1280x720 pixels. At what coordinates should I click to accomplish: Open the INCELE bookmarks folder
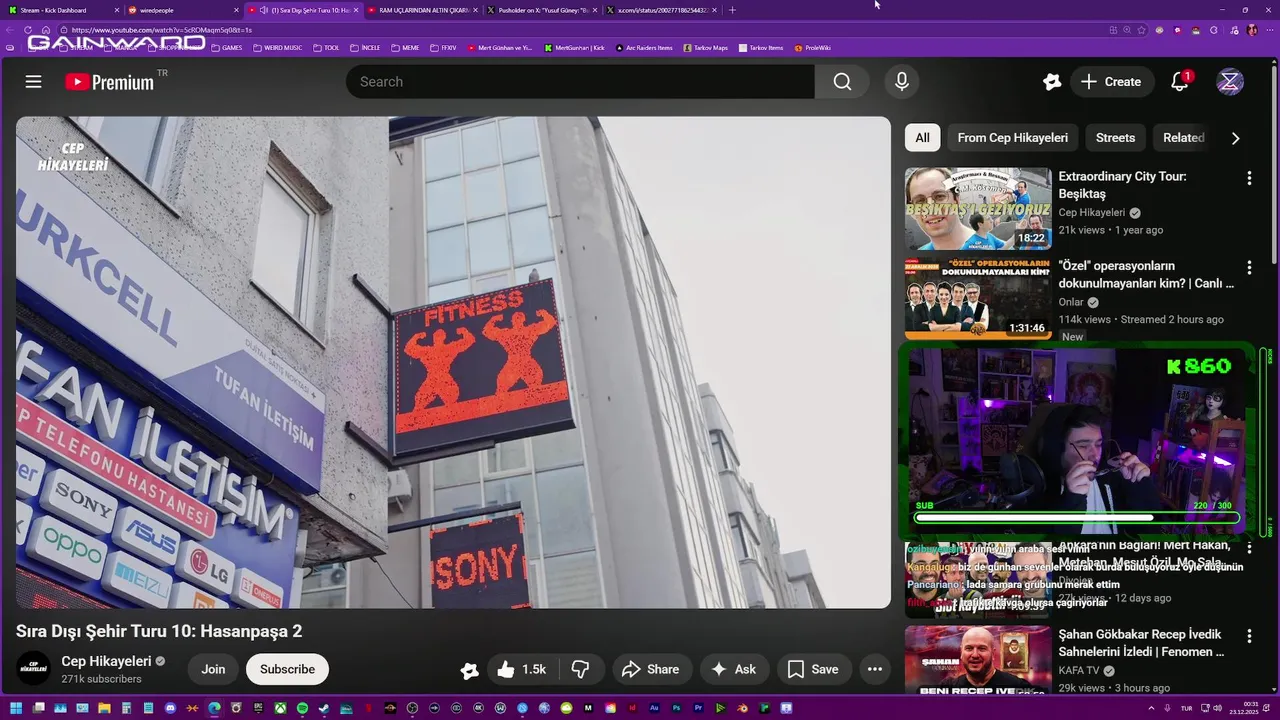(365, 47)
